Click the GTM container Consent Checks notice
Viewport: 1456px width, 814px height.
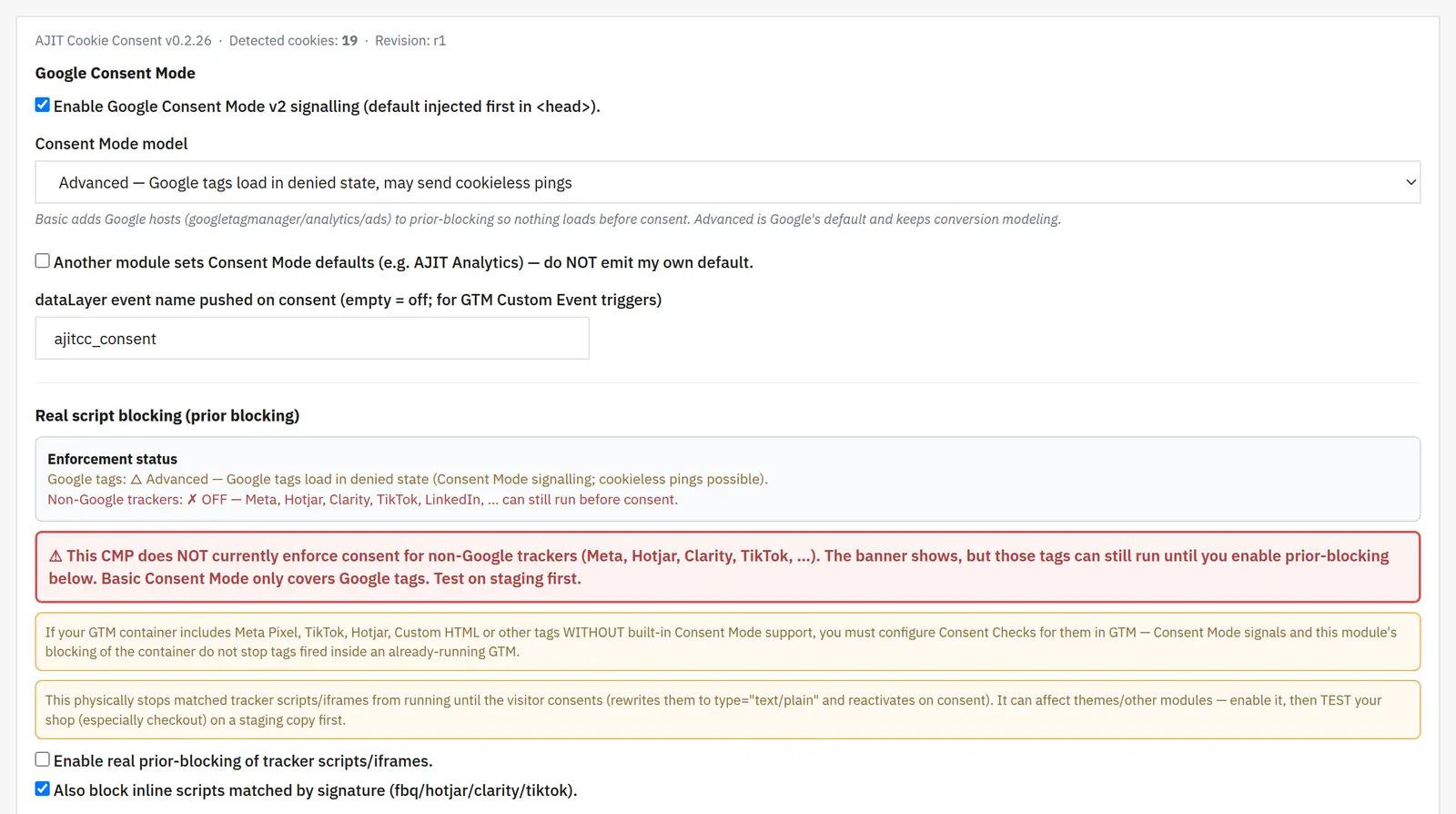(x=728, y=642)
